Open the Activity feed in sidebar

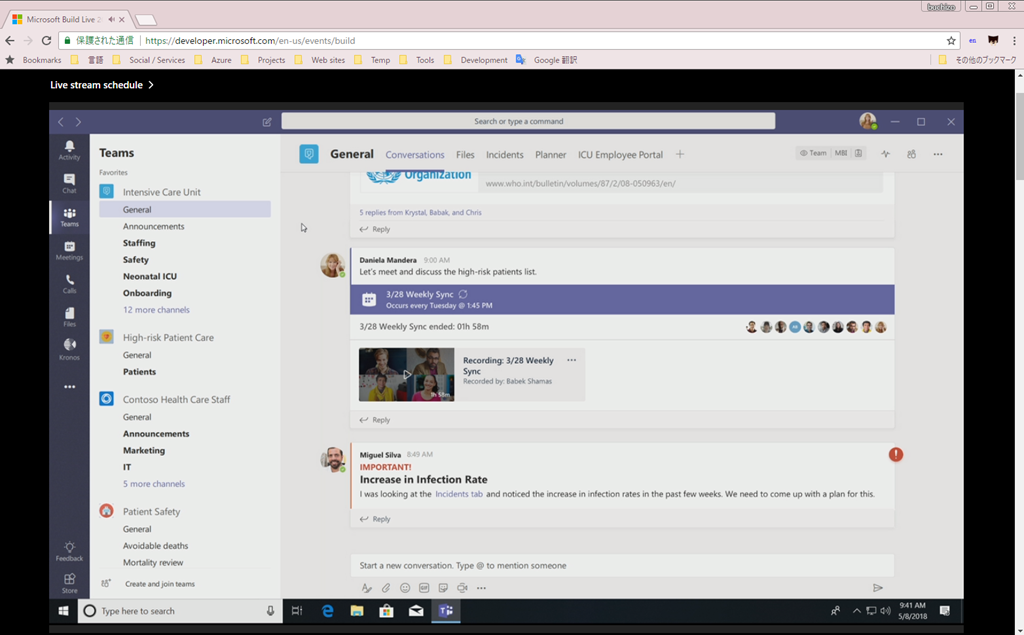click(x=69, y=150)
